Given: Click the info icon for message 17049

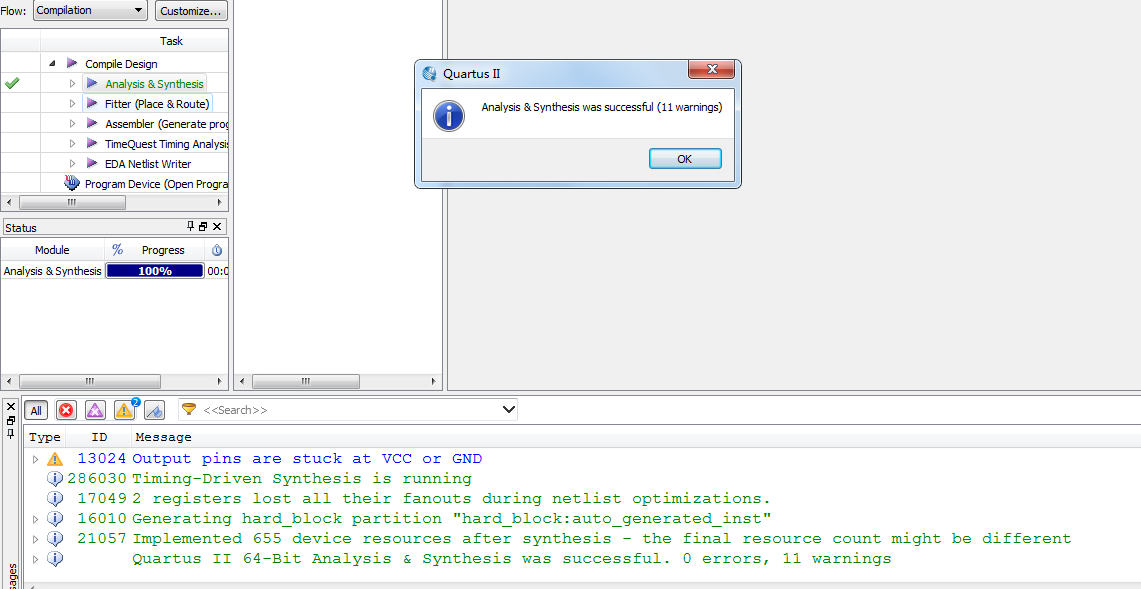Looking at the screenshot, I should pyautogui.click(x=55, y=499).
